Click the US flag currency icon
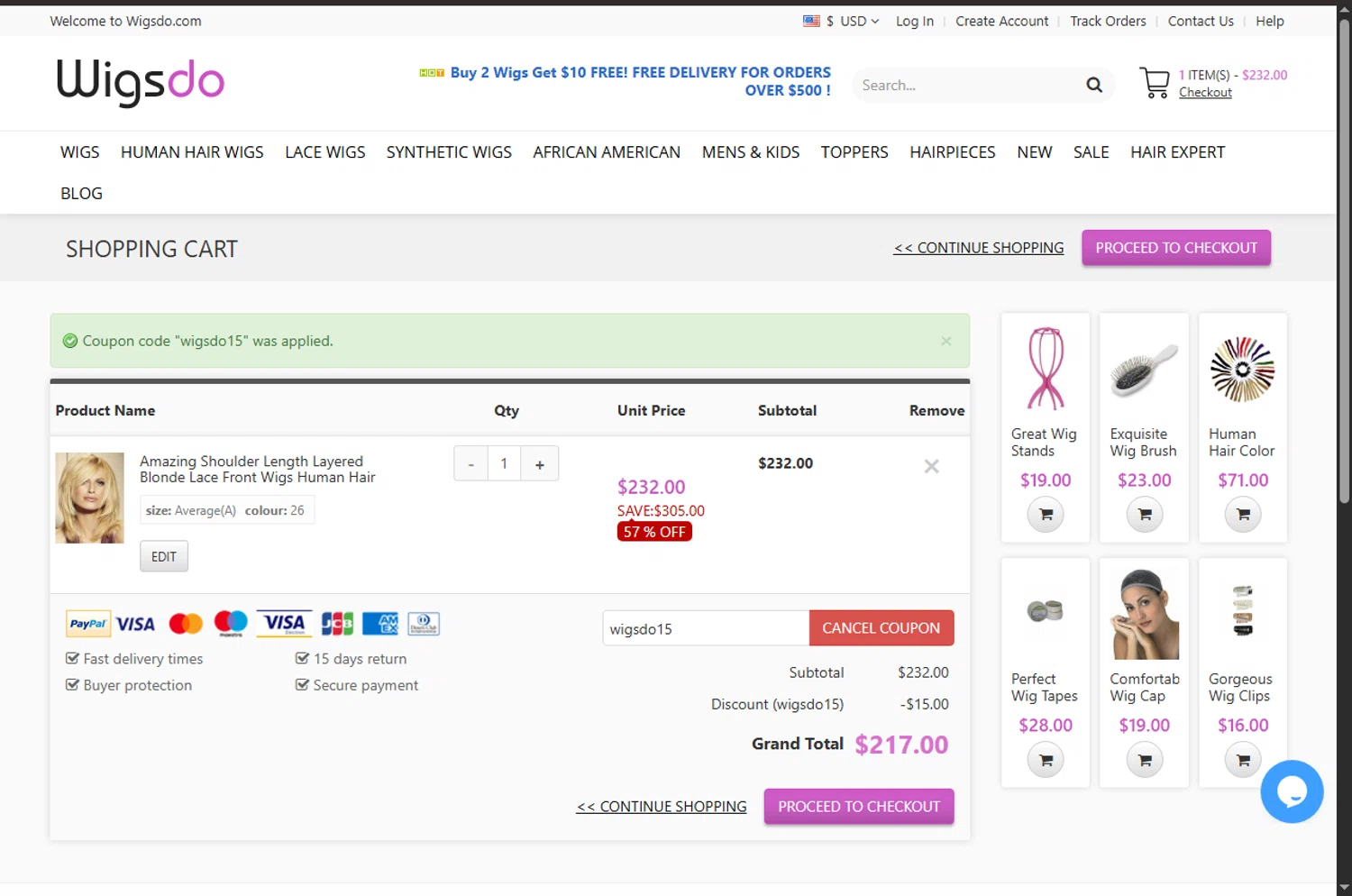This screenshot has width=1352, height=896. 811,21
